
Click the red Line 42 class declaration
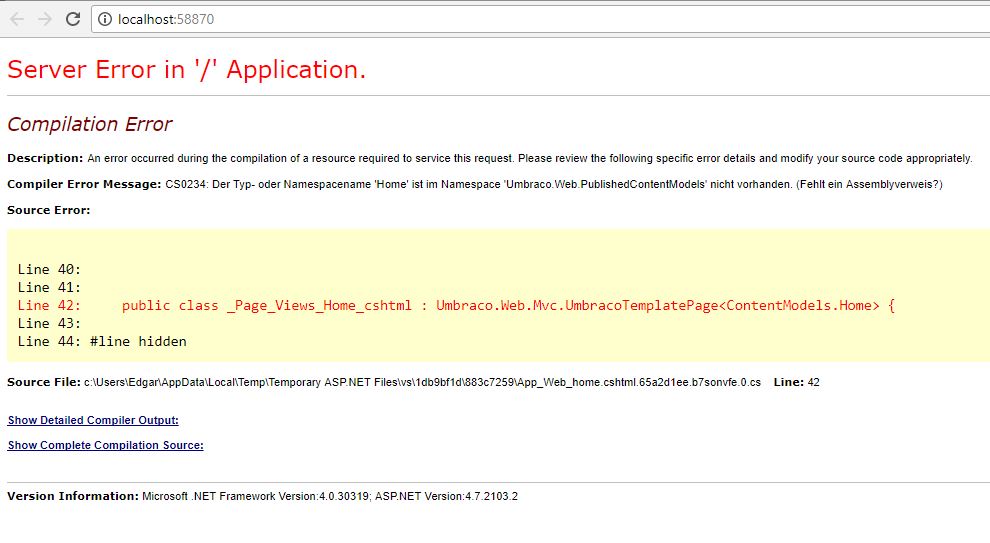tap(507, 305)
